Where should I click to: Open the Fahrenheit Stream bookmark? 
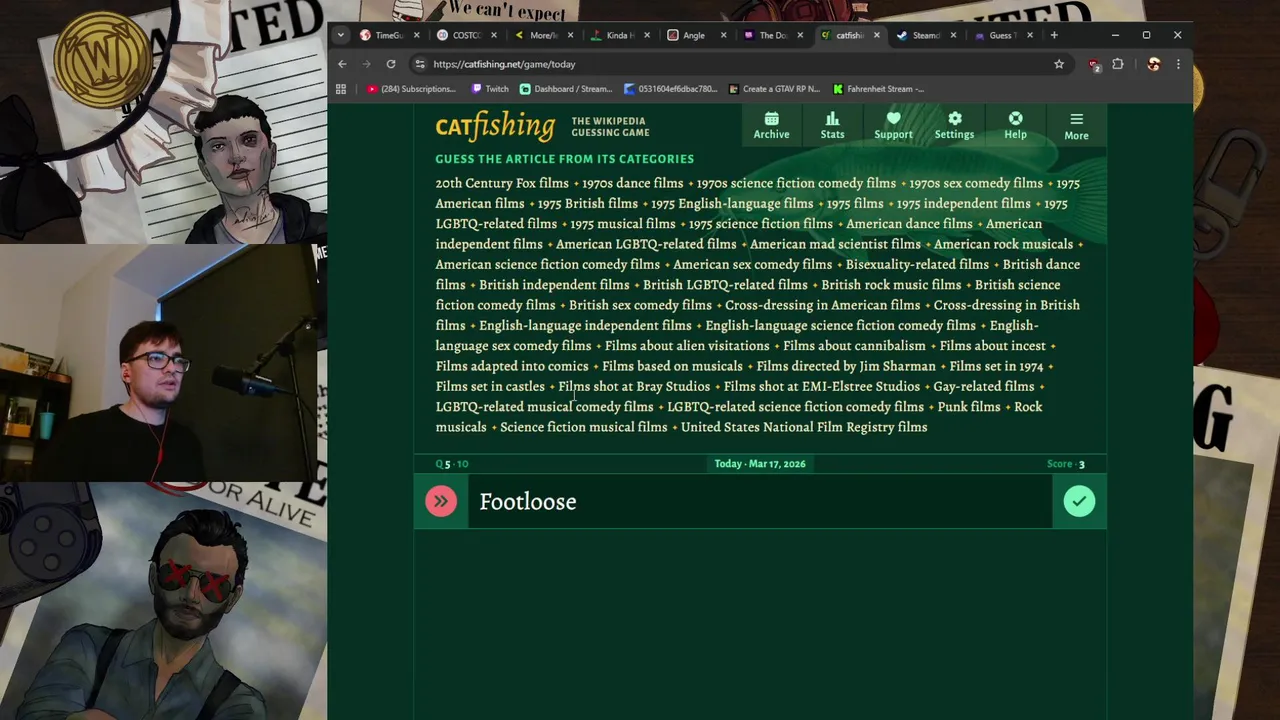point(878,89)
